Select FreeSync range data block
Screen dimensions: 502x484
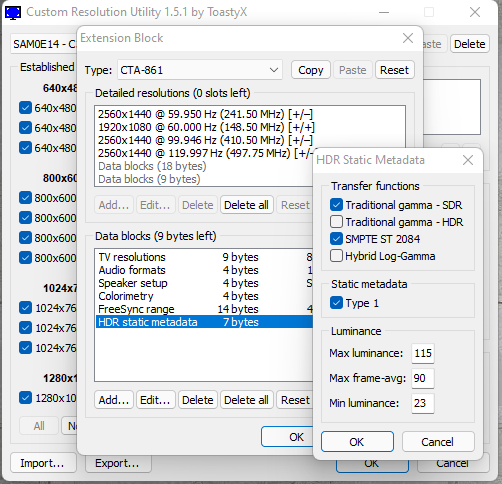point(204,309)
